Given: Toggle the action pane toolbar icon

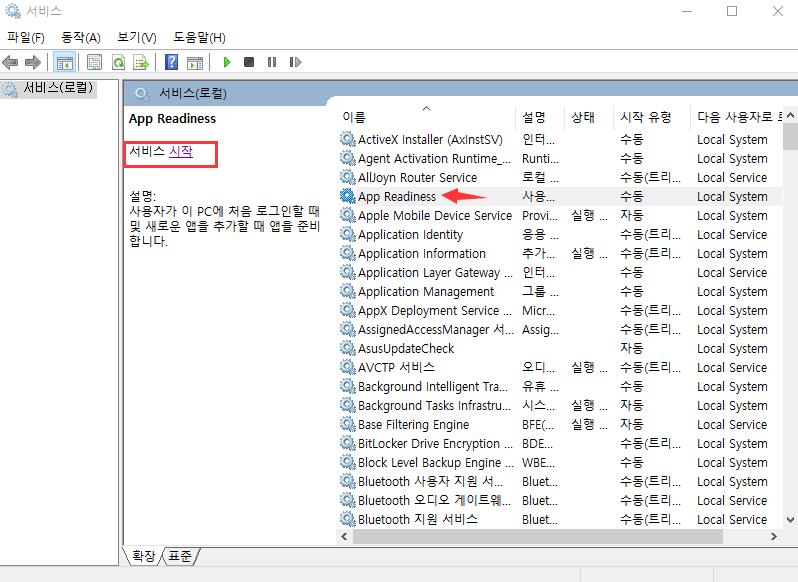Looking at the screenshot, I should (x=195, y=63).
